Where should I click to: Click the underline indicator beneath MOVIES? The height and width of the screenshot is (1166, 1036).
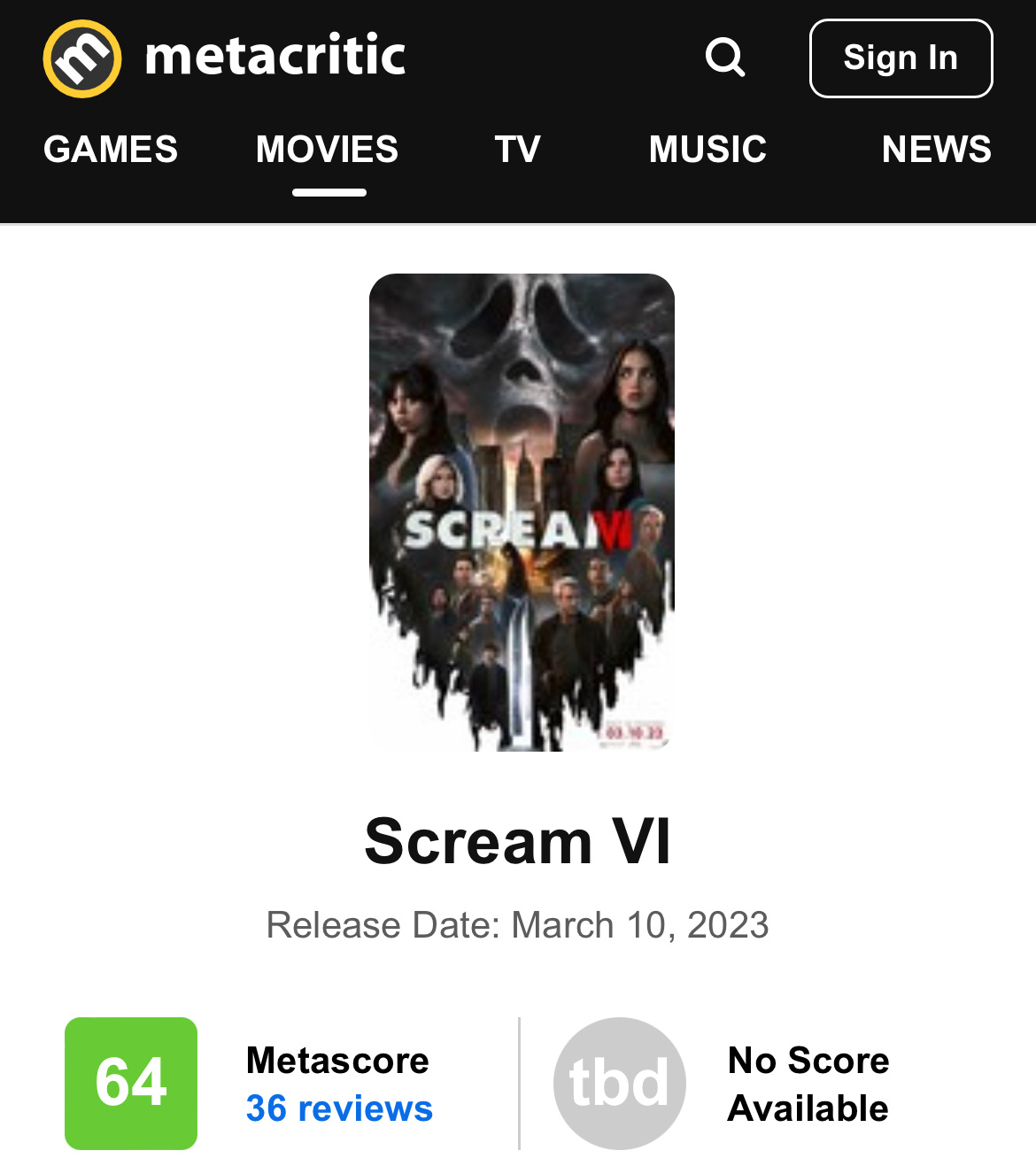pyautogui.click(x=329, y=192)
